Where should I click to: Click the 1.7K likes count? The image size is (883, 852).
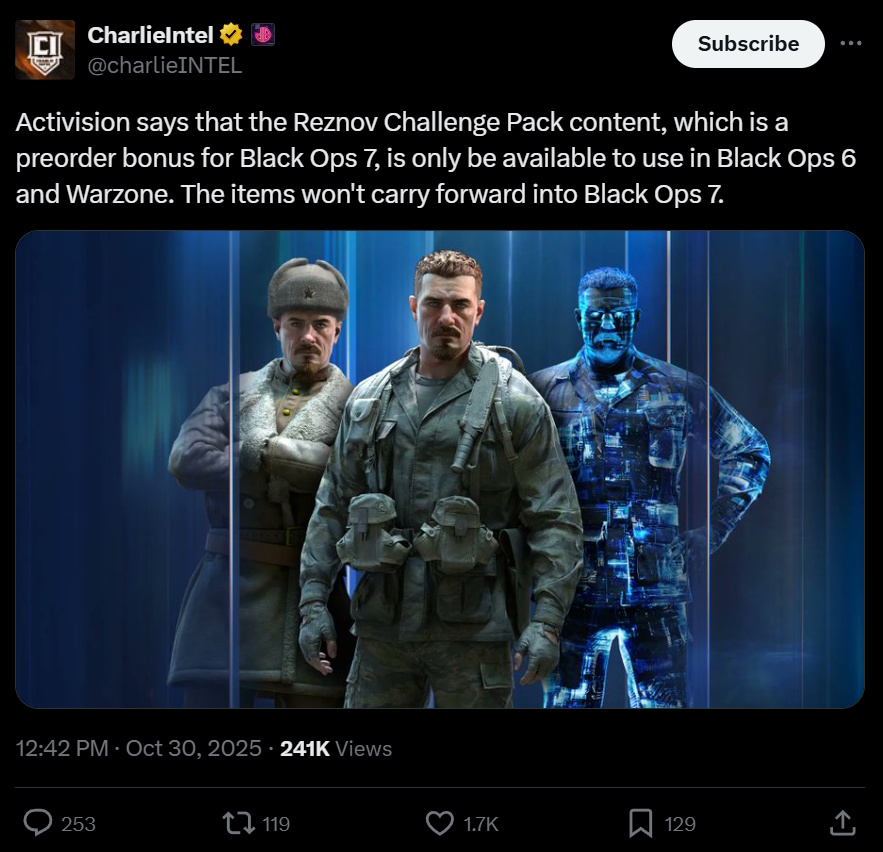481,824
